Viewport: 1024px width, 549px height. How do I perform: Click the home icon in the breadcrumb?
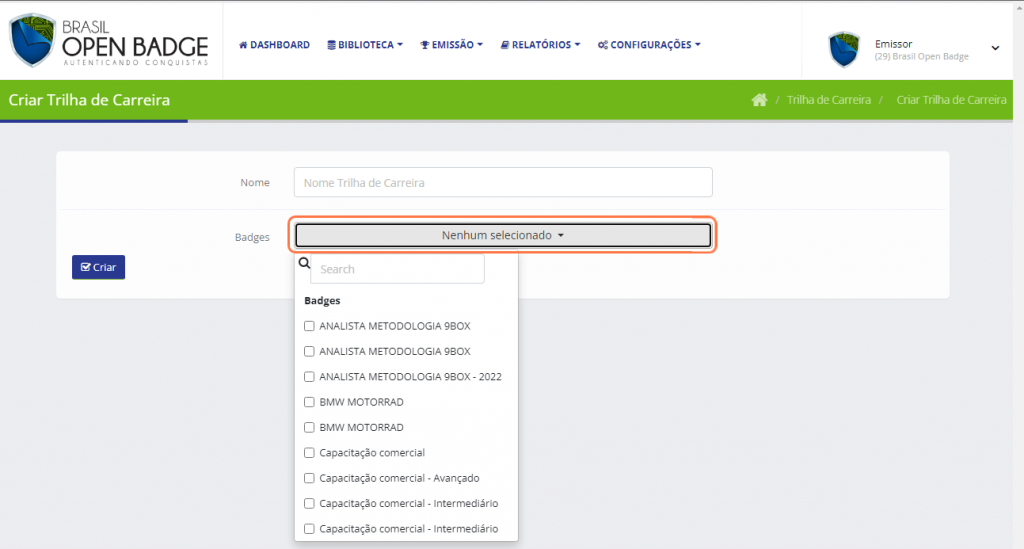pyautogui.click(x=759, y=100)
